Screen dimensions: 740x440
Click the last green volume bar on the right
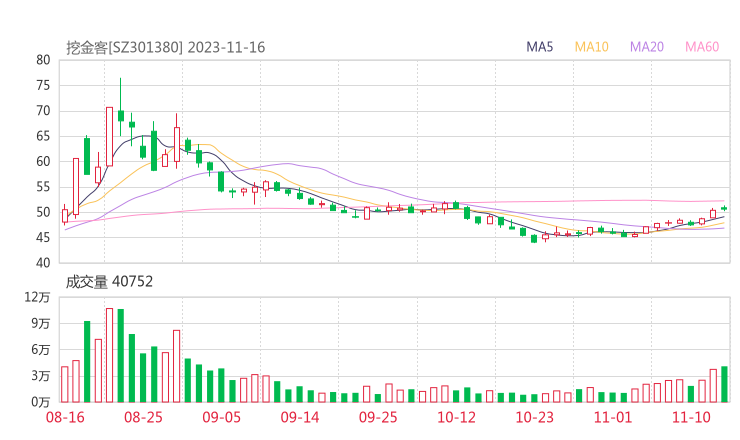724,384
